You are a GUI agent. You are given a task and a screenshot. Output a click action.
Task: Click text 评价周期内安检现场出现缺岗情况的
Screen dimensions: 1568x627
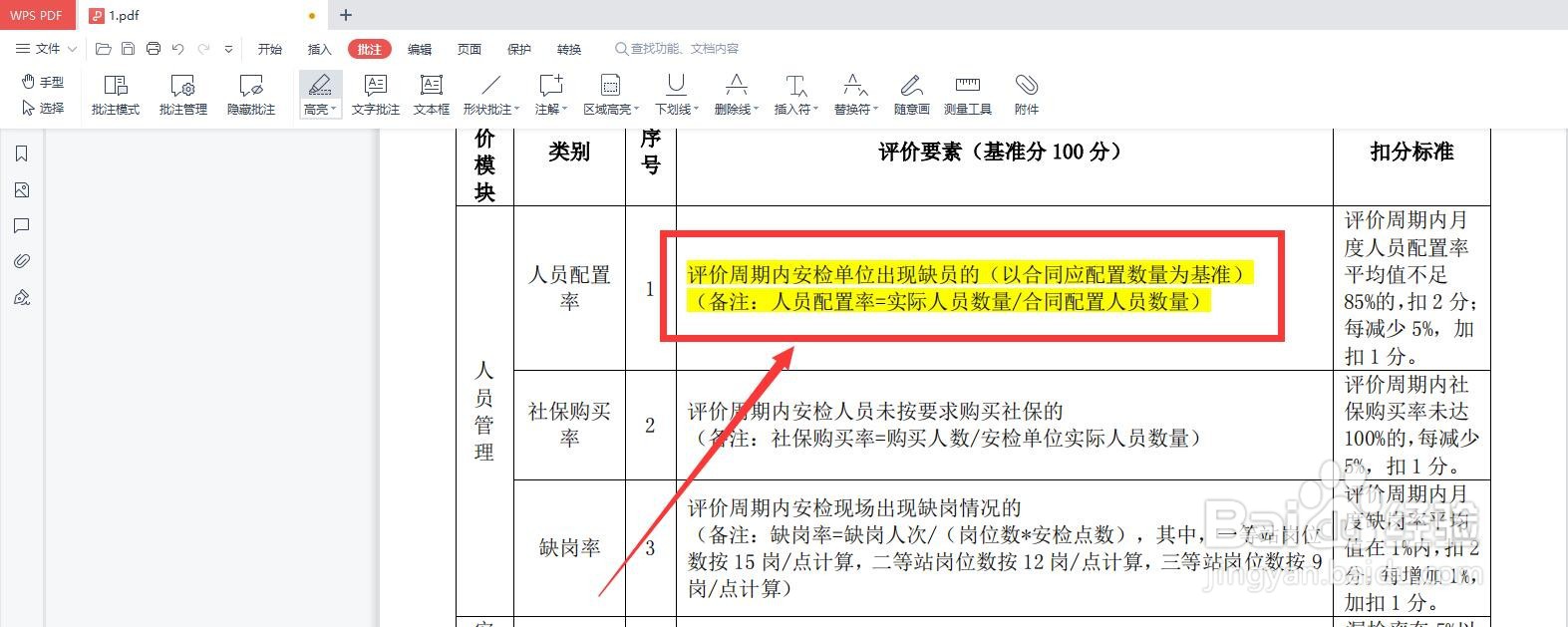tap(854, 507)
